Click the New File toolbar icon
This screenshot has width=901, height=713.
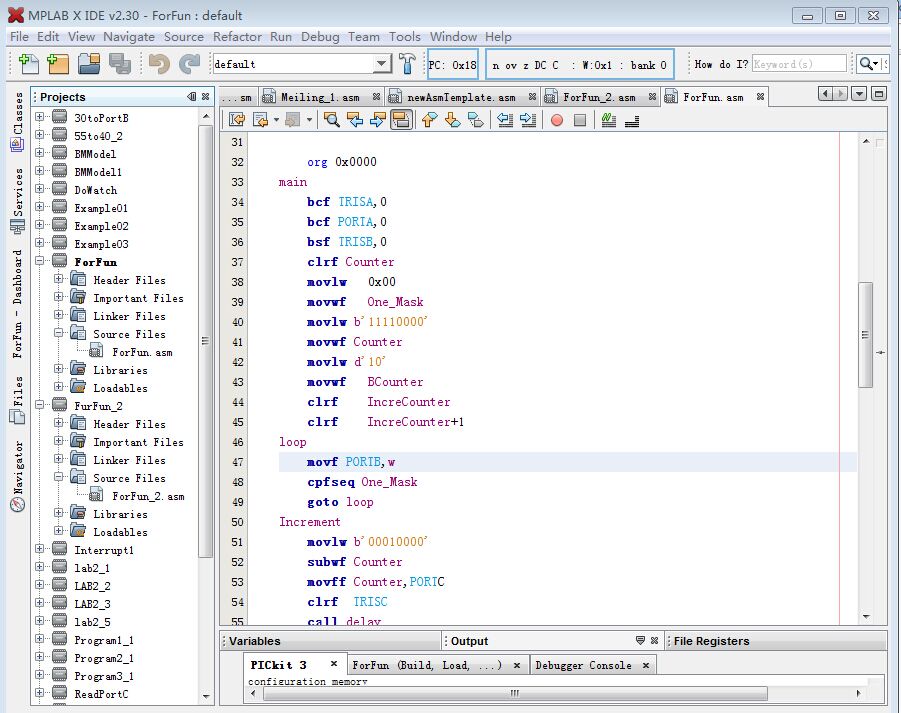pyautogui.click(x=29, y=63)
